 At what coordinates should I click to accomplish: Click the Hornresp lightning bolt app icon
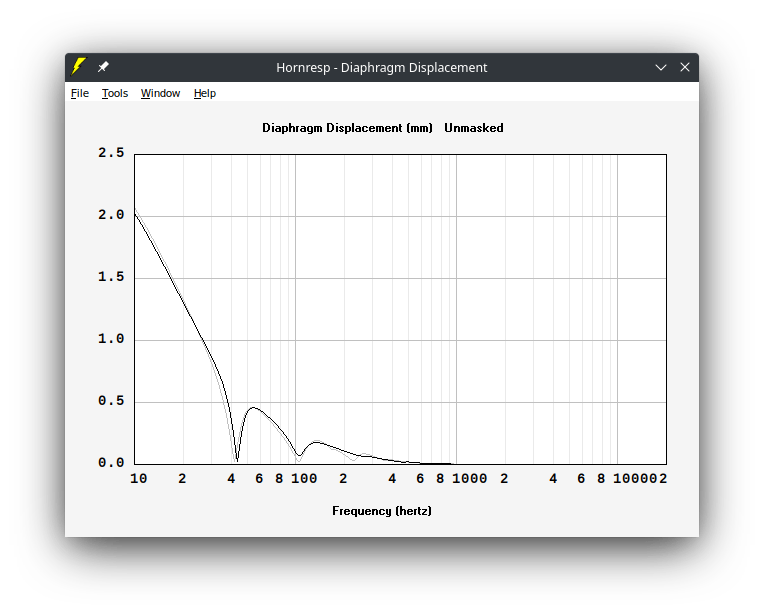tap(78, 67)
